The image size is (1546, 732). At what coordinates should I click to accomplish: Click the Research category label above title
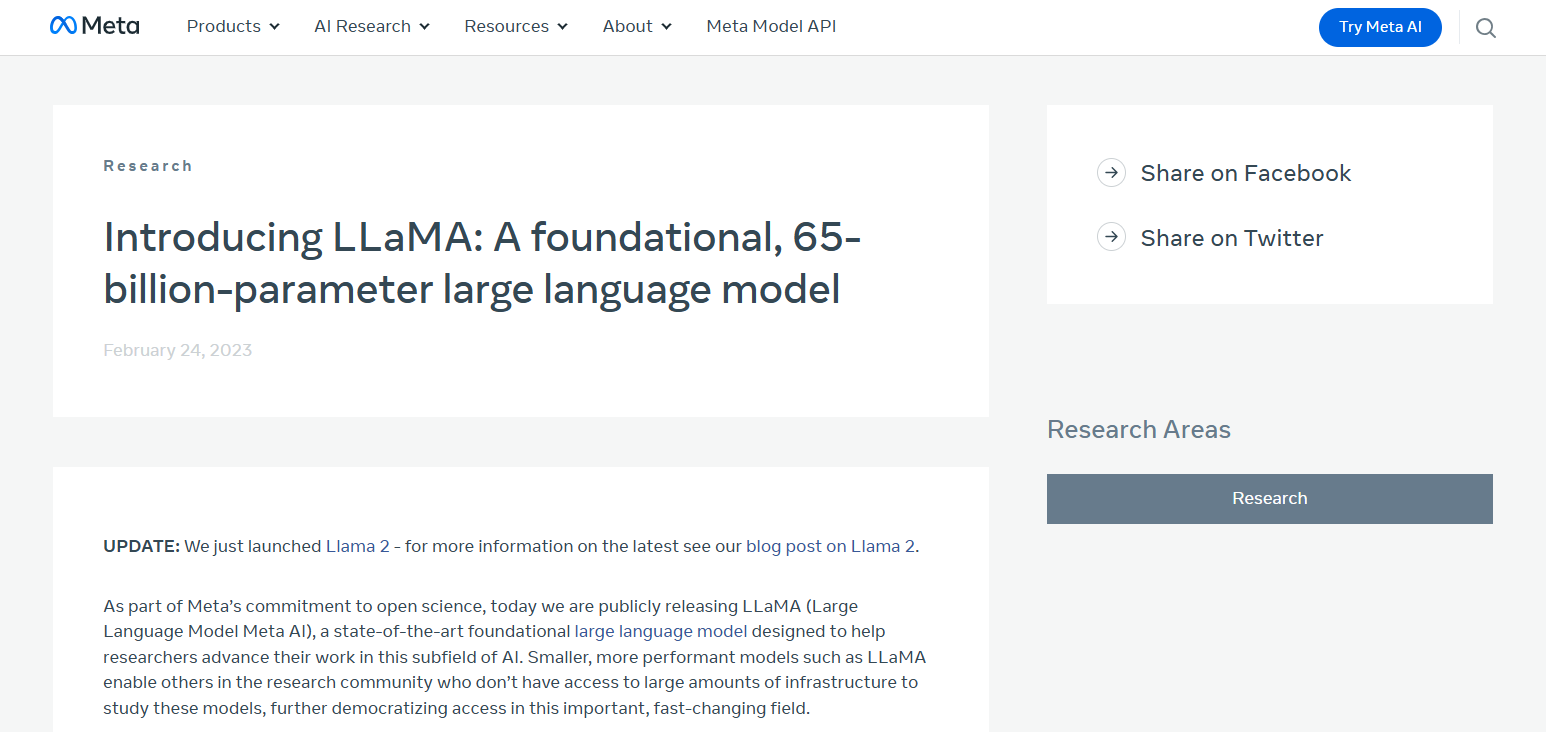coord(148,166)
